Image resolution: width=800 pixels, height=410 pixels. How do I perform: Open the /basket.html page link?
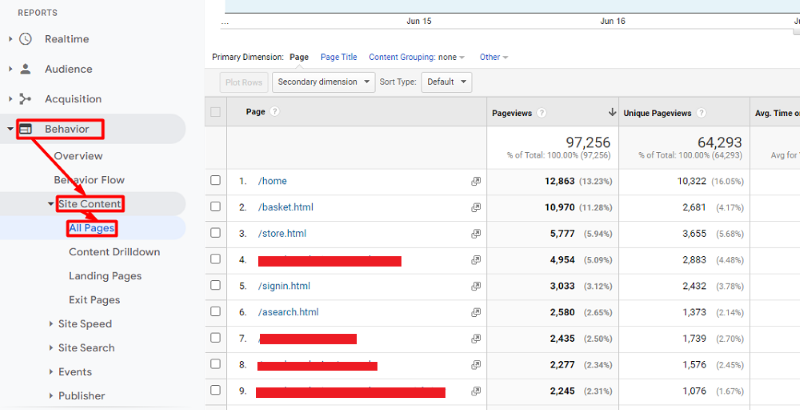click(x=286, y=207)
